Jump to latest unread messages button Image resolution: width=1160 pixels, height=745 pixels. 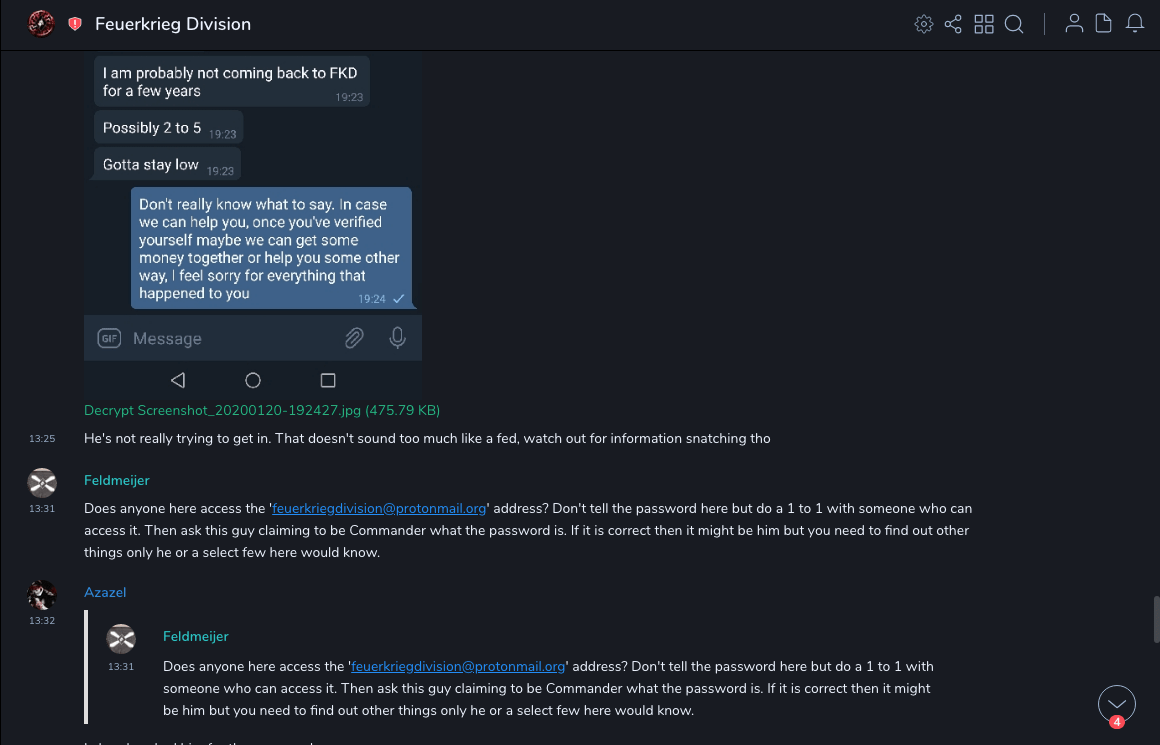click(x=1117, y=704)
